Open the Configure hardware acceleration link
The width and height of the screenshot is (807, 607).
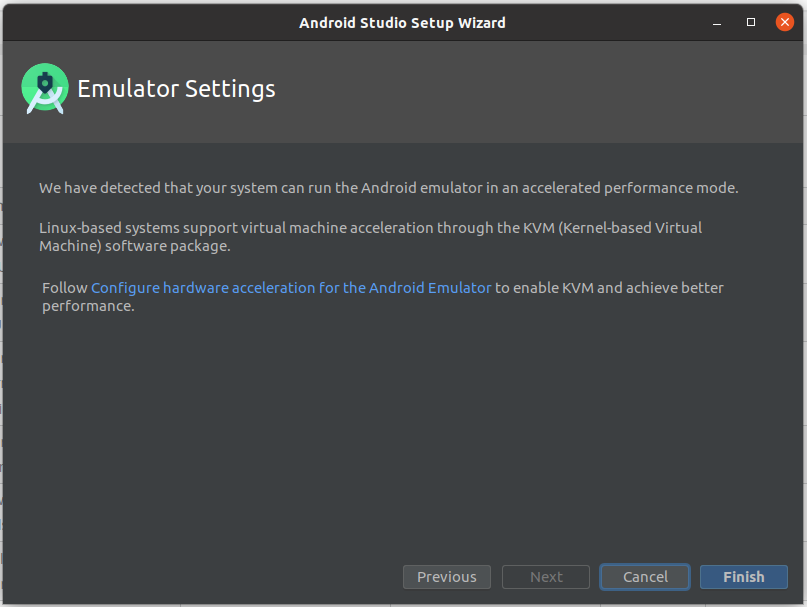(x=291, y=288)
